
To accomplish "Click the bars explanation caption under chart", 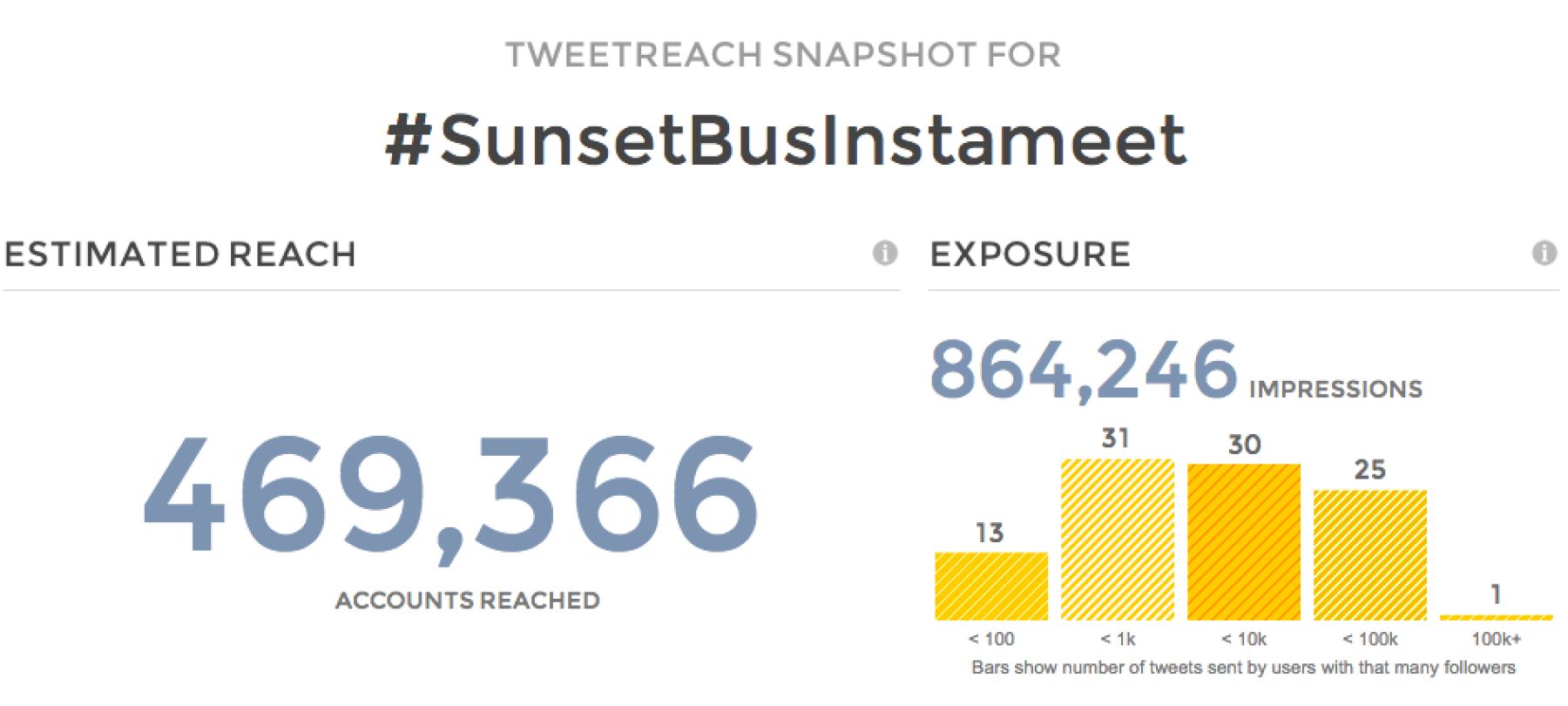I will click(1243, 668).
